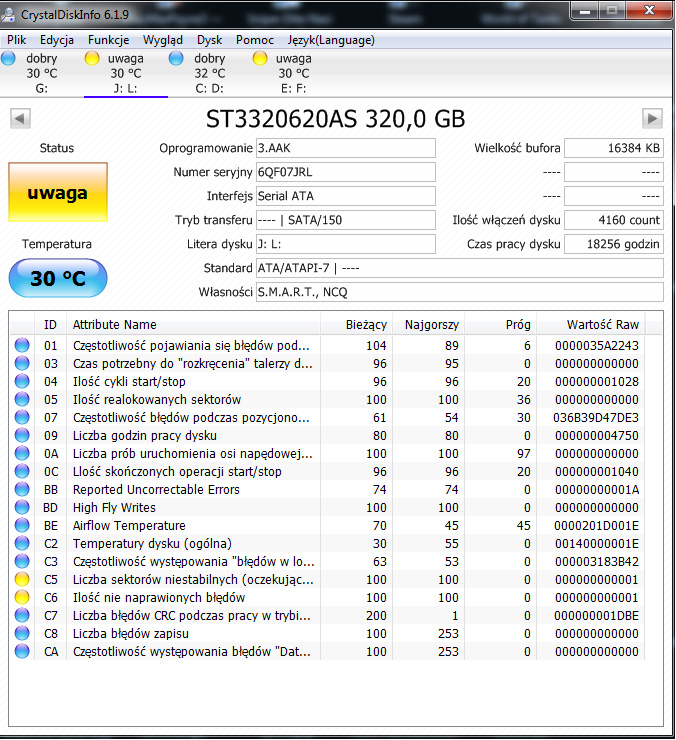
Task: Open the Plik menu
Action: (17, 40)
